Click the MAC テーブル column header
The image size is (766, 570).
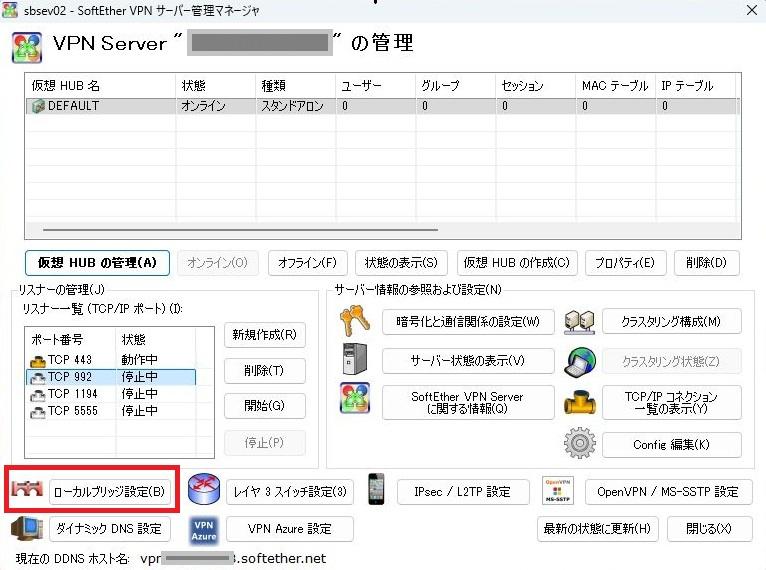pos(616,86)
